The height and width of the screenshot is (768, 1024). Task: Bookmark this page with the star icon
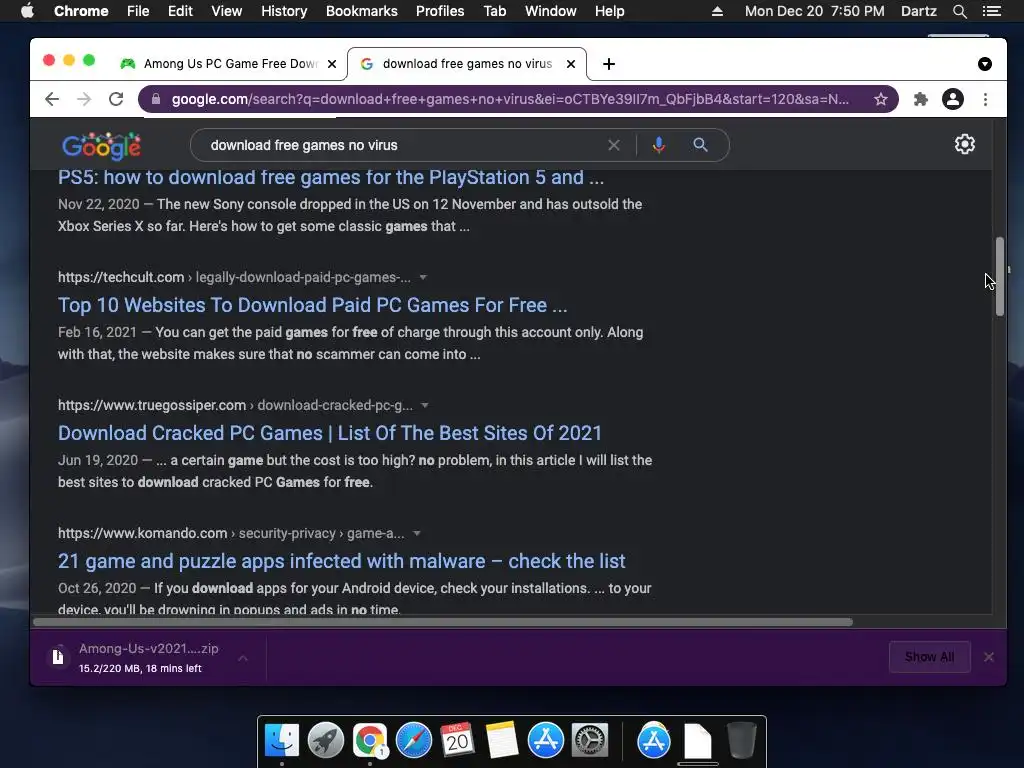point(880,99)
